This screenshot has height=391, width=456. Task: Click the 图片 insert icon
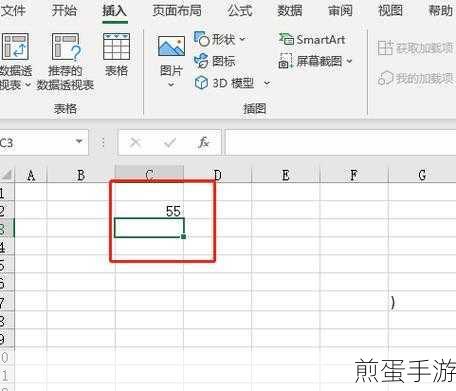[x=171, y=46]
